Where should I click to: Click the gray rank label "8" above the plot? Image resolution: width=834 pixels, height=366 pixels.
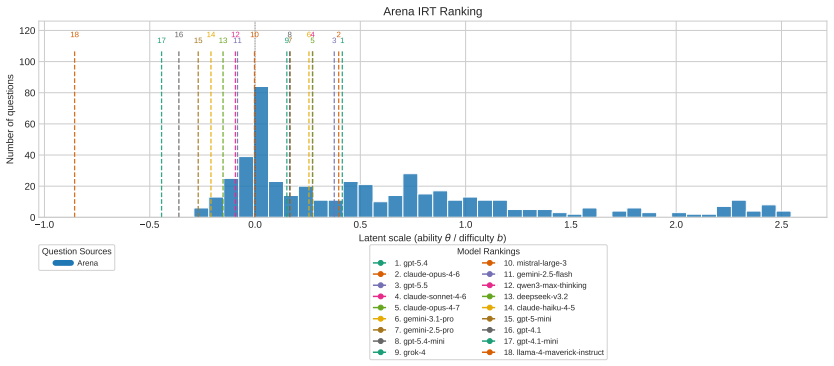pos(290,35)
